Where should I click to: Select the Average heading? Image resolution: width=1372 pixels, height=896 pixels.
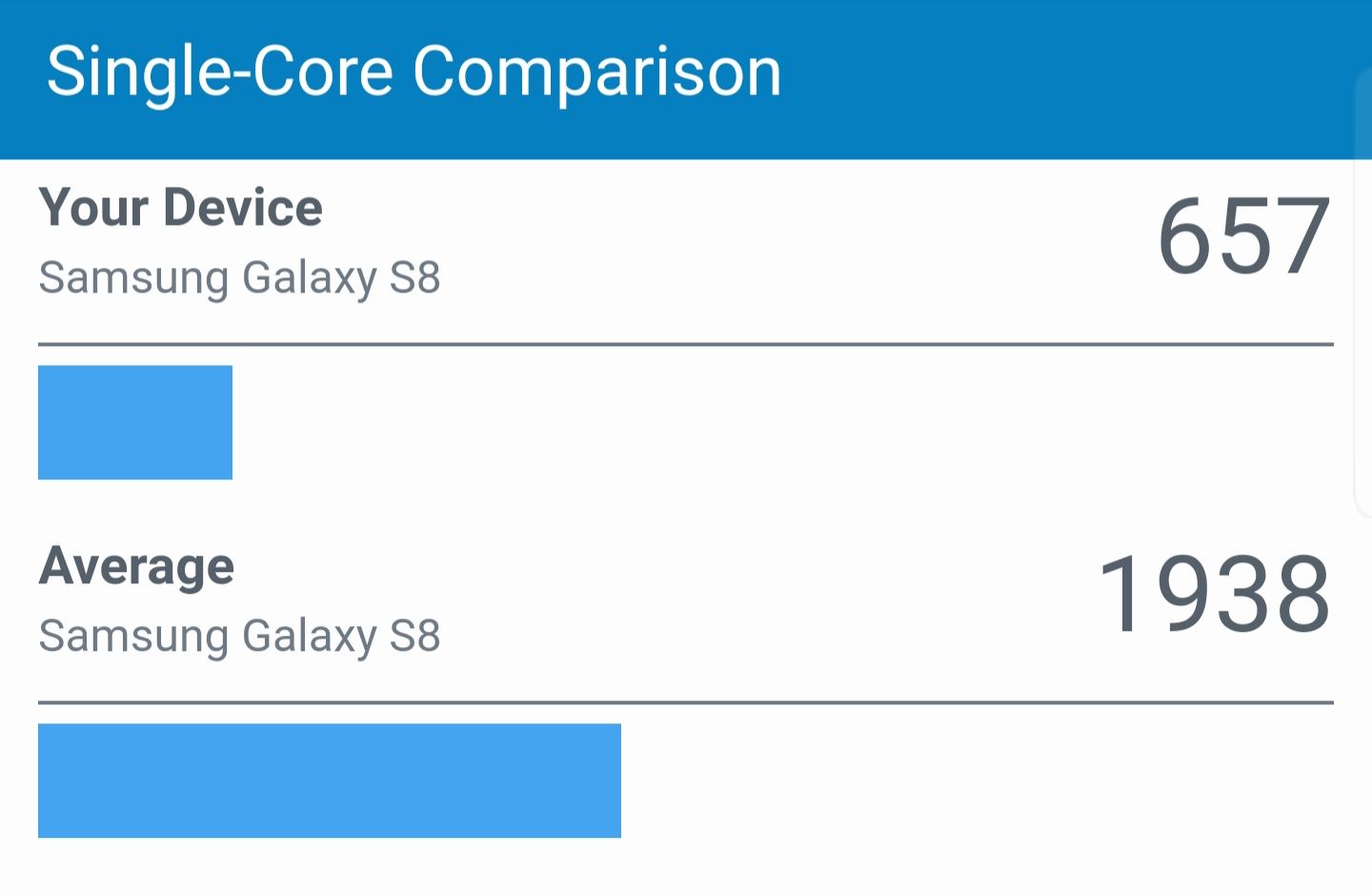pyautogui.click(x=136, y=567)
